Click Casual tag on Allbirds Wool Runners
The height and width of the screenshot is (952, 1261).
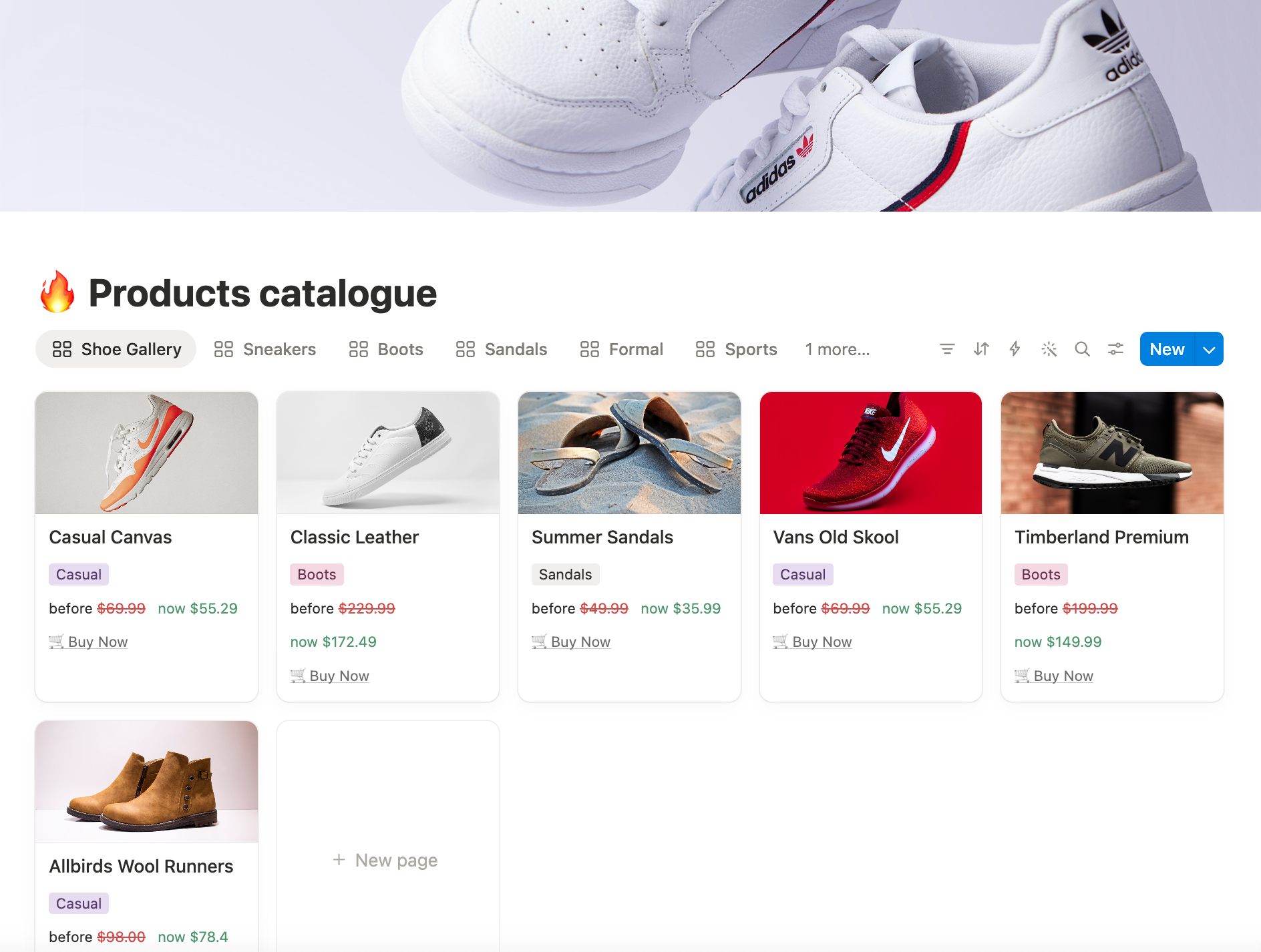[79, 903]
